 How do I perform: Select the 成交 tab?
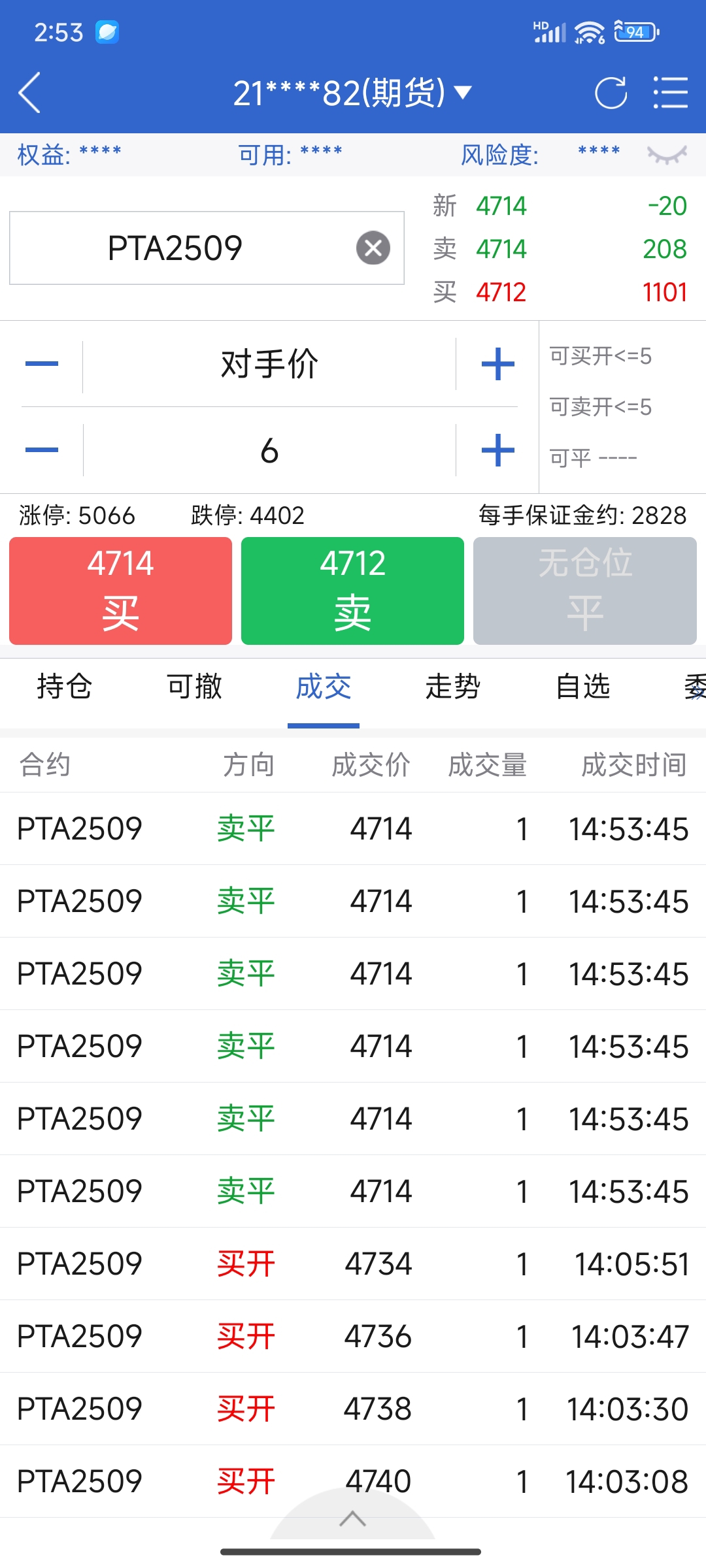324,687
